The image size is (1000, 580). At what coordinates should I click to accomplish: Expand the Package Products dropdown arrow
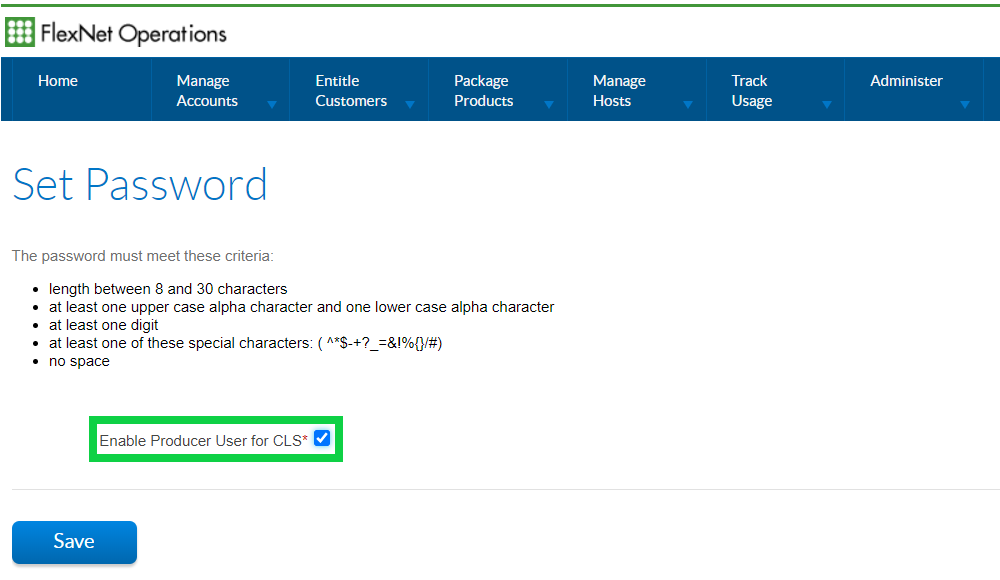[548, 105]
